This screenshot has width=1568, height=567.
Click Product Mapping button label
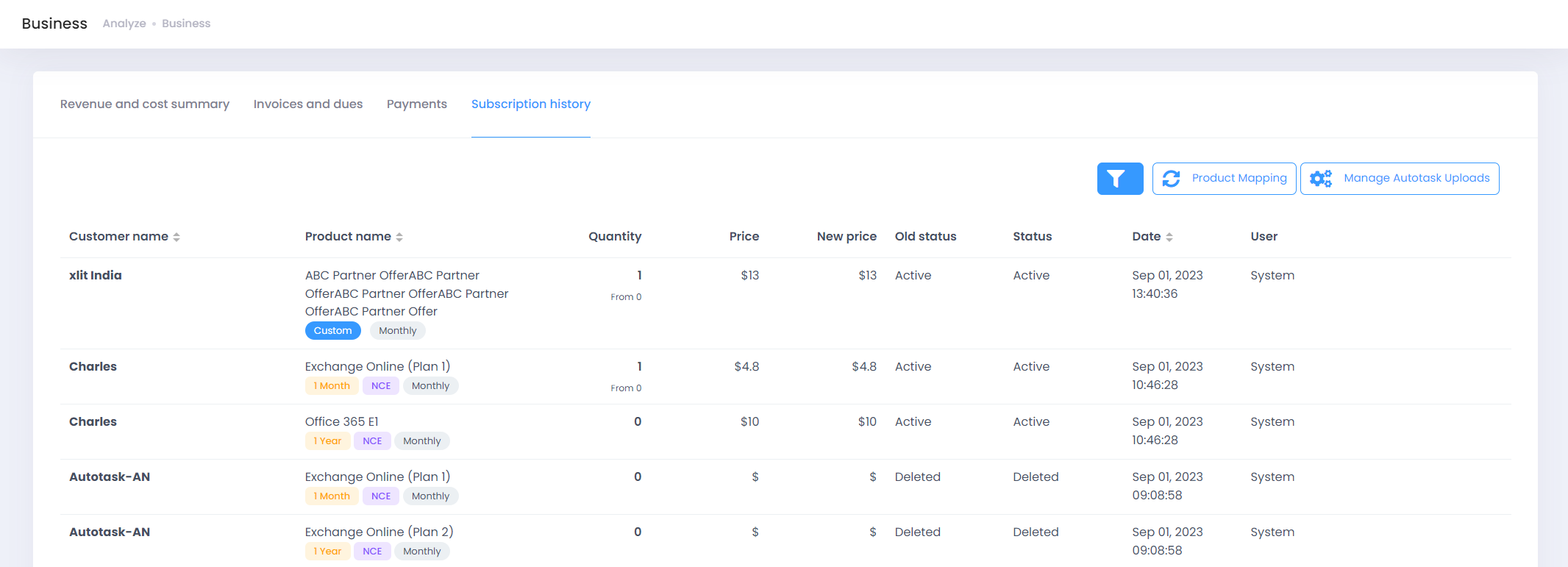(x=1239, y=178)
